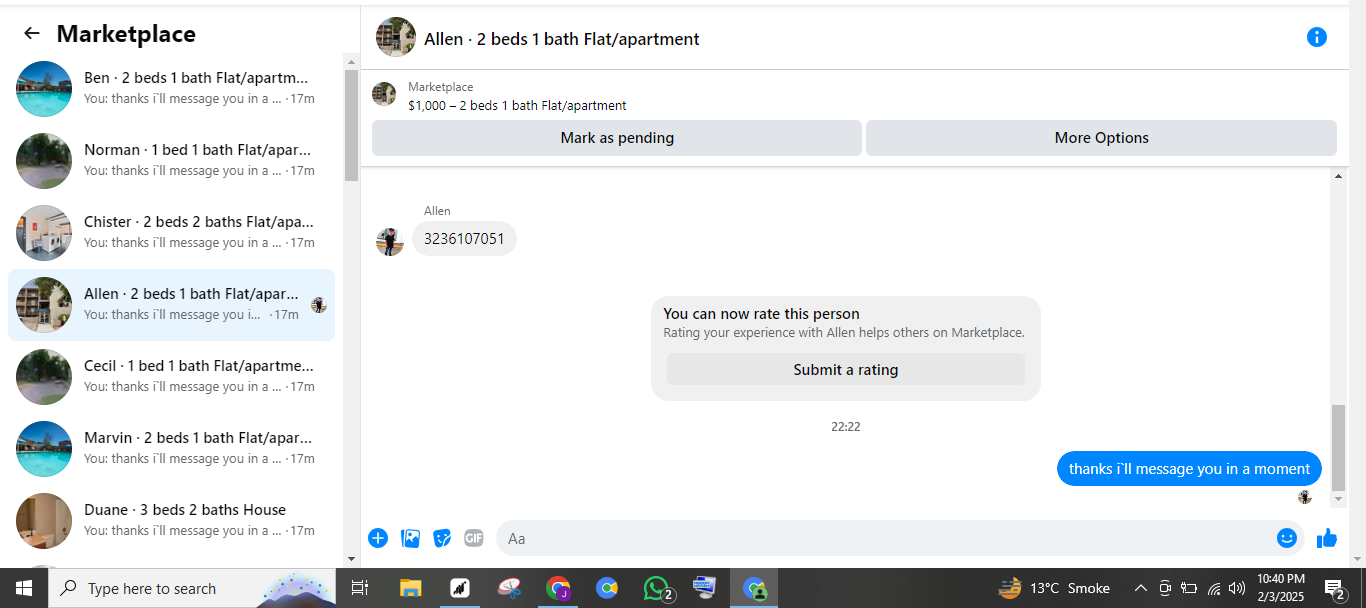Image resolution: width=1366 pixels, height=608 pixels.
Task: Choose a sticker icon
Action: coord(442,538)
